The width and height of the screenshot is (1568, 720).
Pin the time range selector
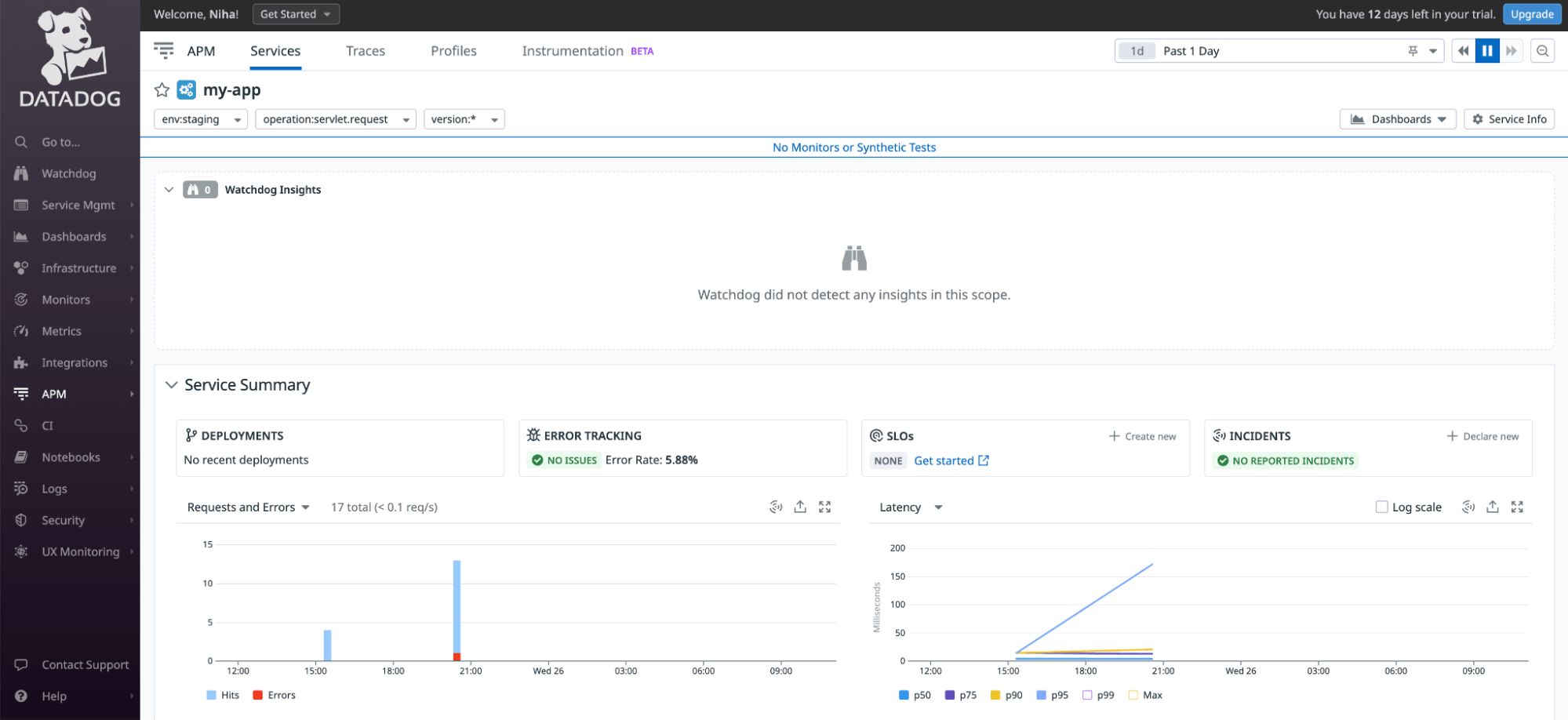tap(1413, 51)
